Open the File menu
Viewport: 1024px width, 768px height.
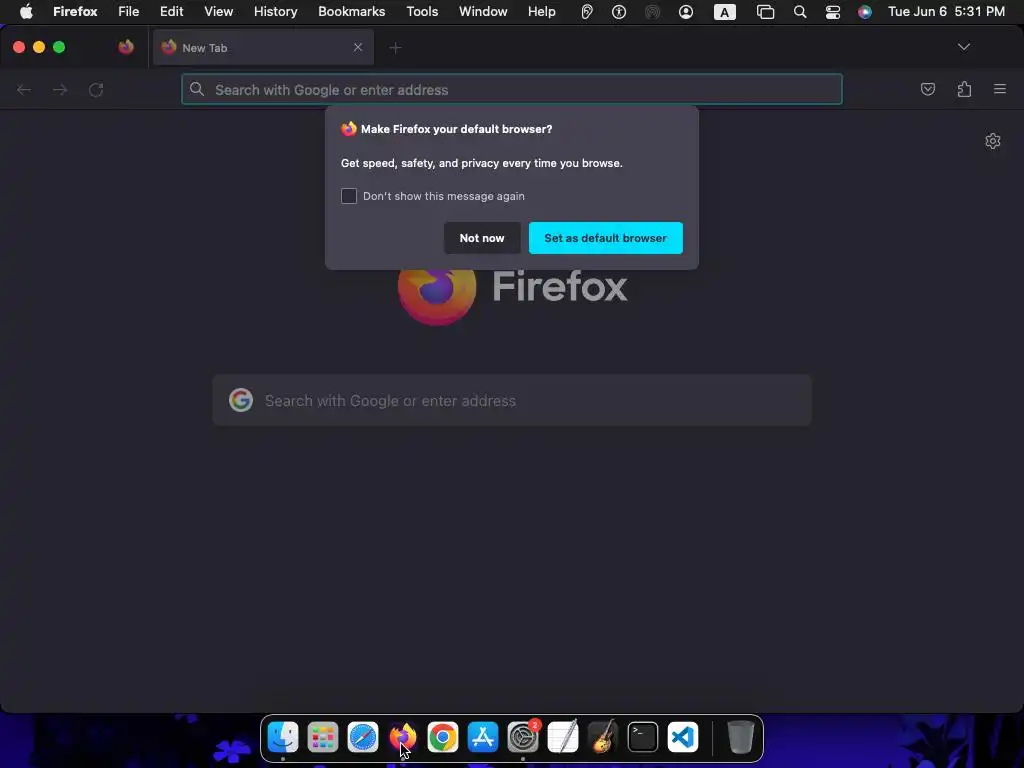tap(129, 11)
